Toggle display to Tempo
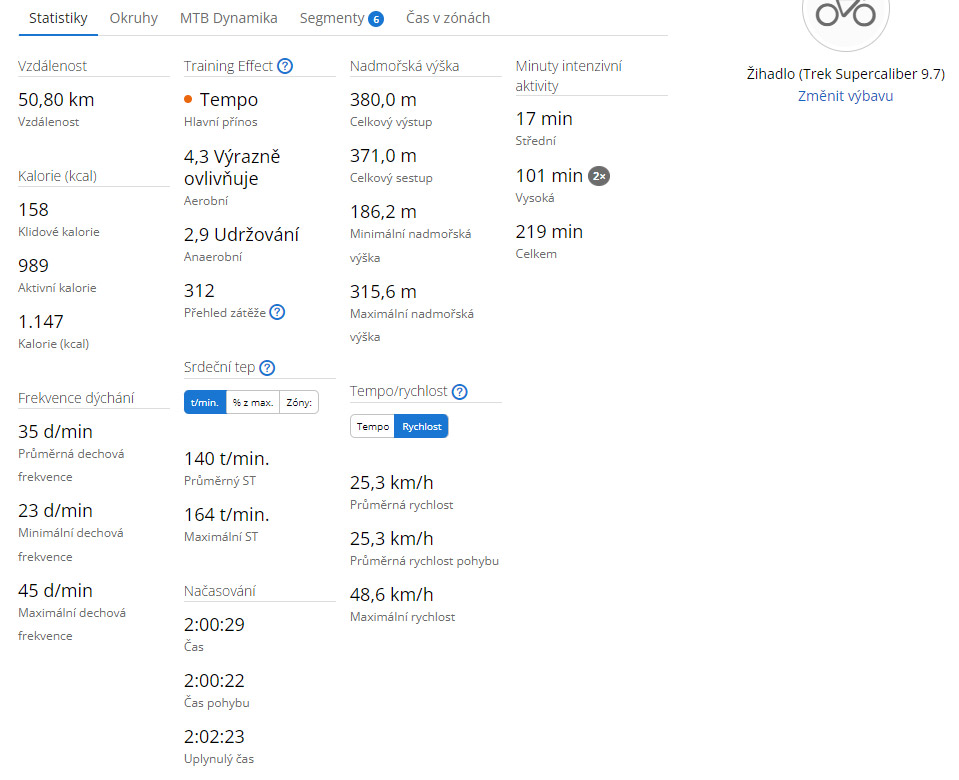Image resolution: width=959 pixels, height=780 pixels. coord(372,426)
